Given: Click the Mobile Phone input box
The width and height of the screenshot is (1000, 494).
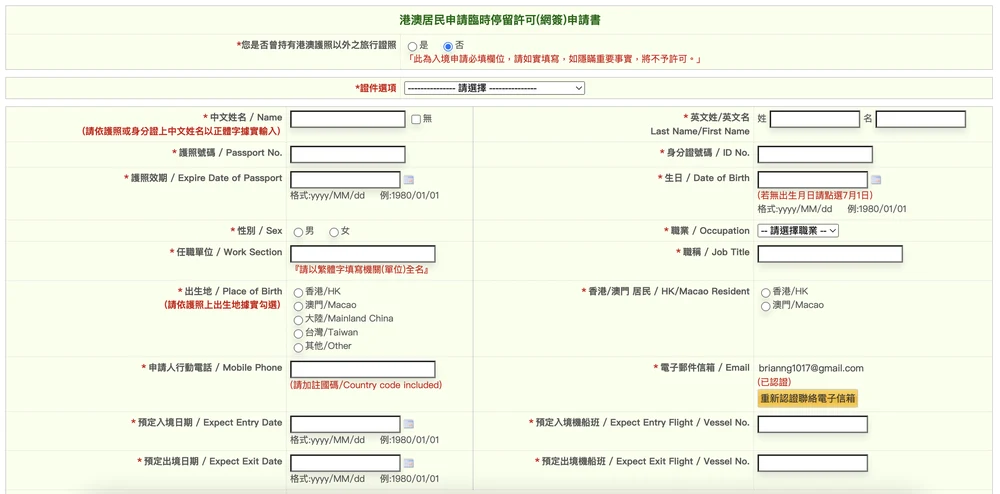Looking at the screenshot, I should click(362, 369).
